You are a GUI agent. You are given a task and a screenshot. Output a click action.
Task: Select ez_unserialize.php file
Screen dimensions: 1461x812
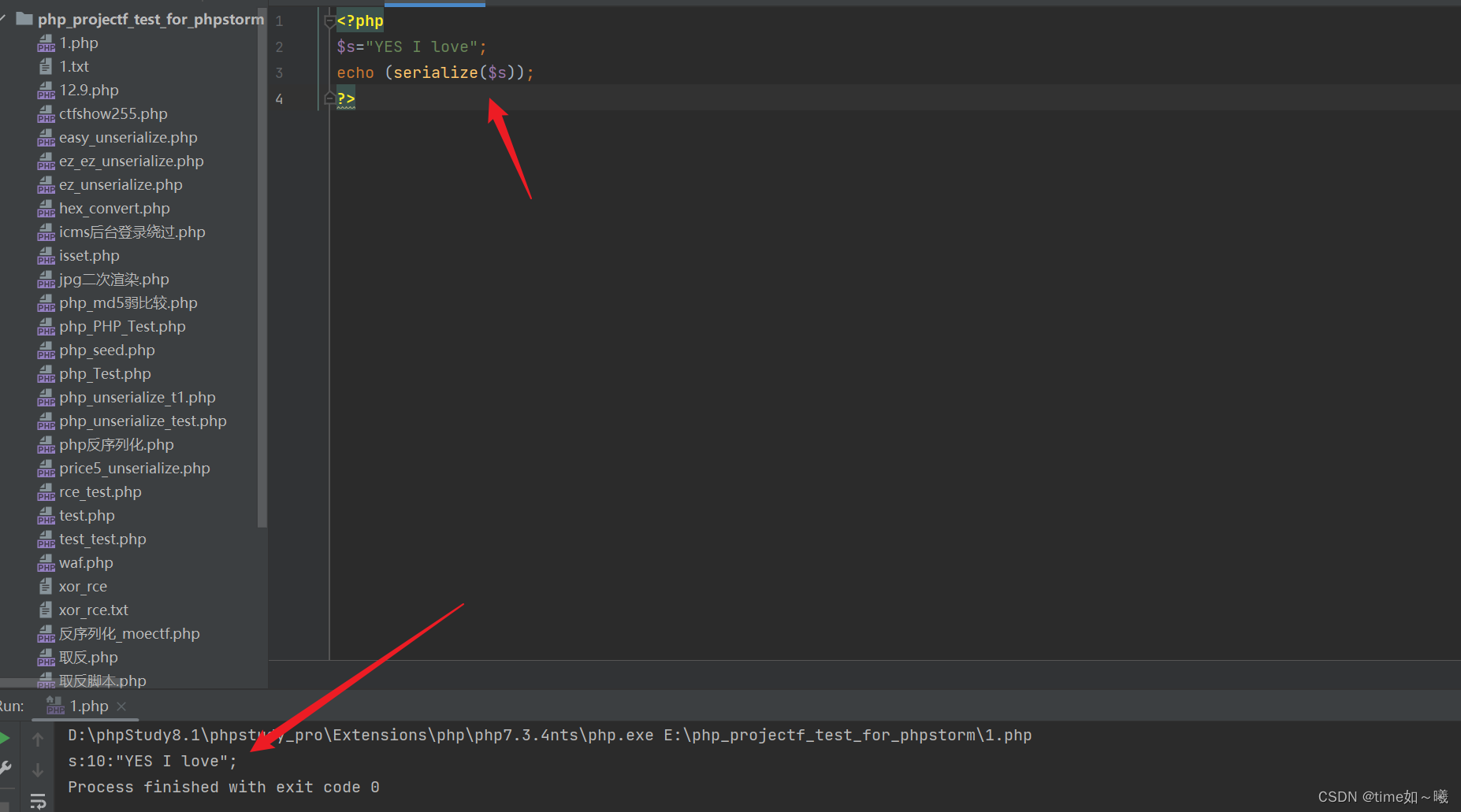pos(121,185)
